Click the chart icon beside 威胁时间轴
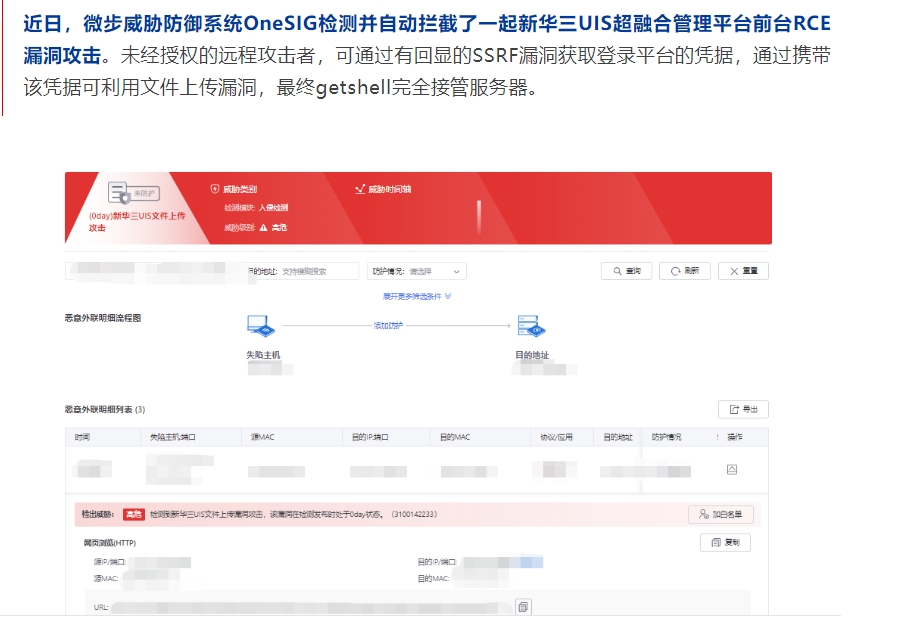 coord(360,189)
